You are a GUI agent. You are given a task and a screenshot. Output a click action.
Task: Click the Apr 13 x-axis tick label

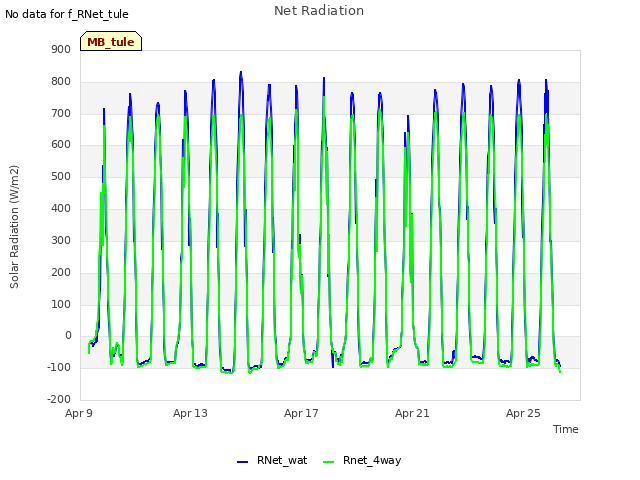(x=190, y=413)
